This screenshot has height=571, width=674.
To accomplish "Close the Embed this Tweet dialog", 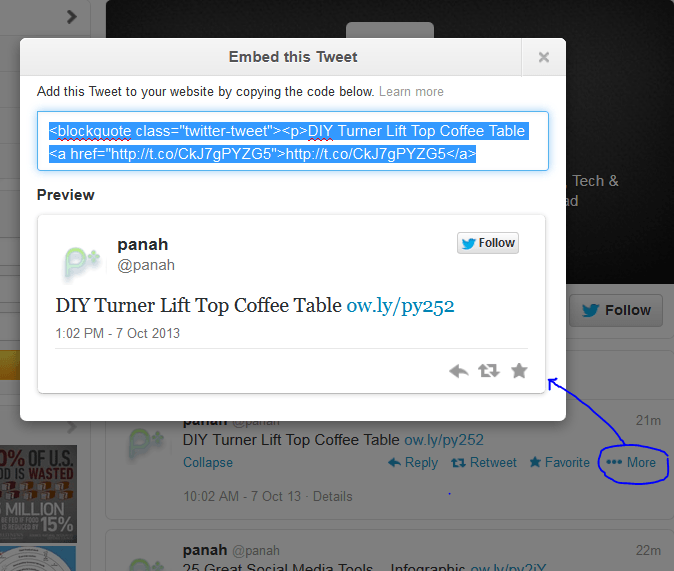I will click(x=544, y=57).
